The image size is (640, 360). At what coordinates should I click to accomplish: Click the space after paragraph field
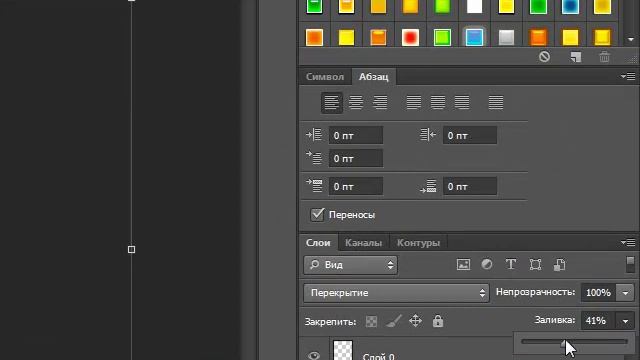tap(470, 186)
